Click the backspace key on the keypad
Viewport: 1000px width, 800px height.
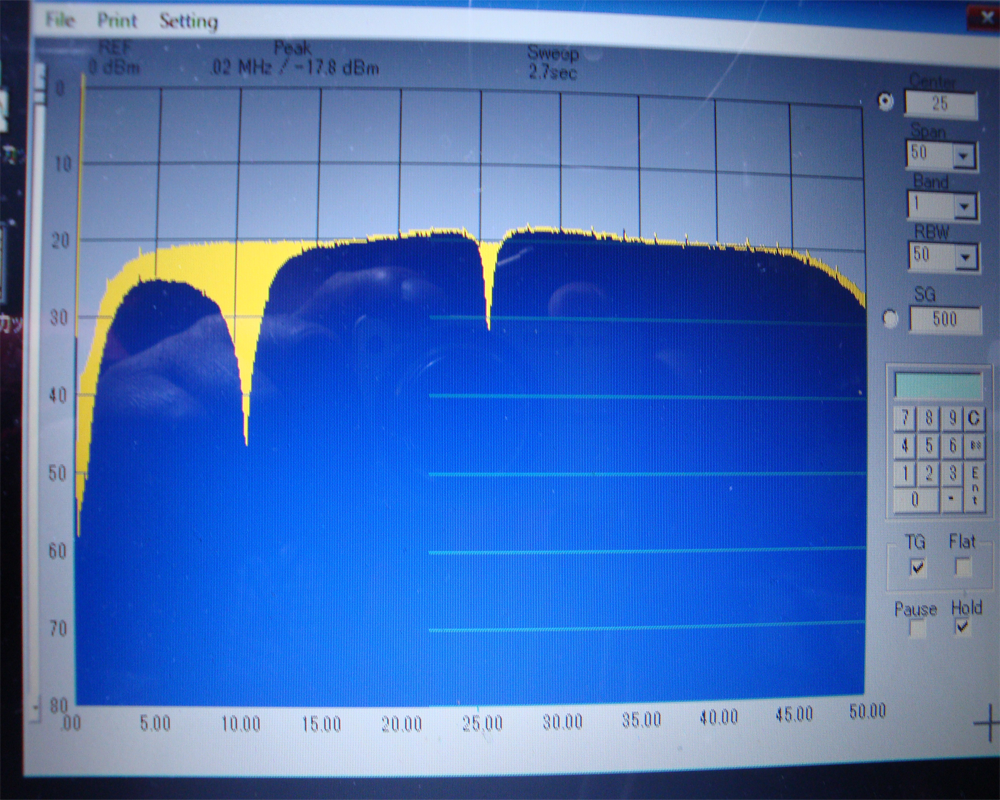pos(975,445)
